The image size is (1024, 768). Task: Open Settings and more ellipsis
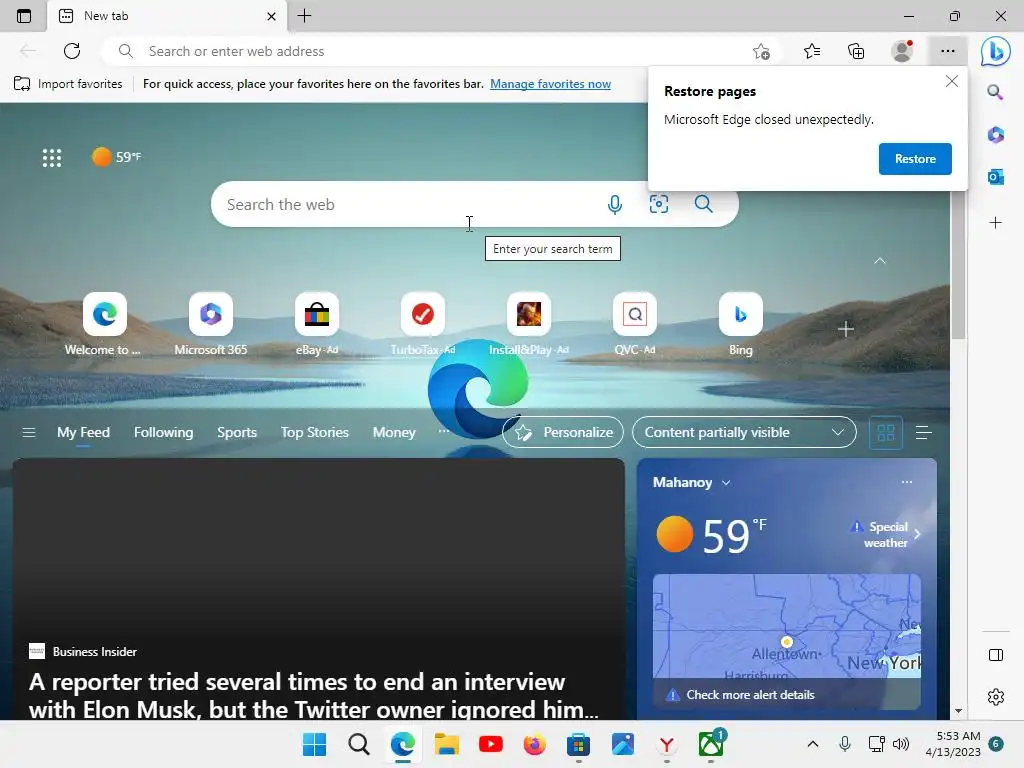948,51
